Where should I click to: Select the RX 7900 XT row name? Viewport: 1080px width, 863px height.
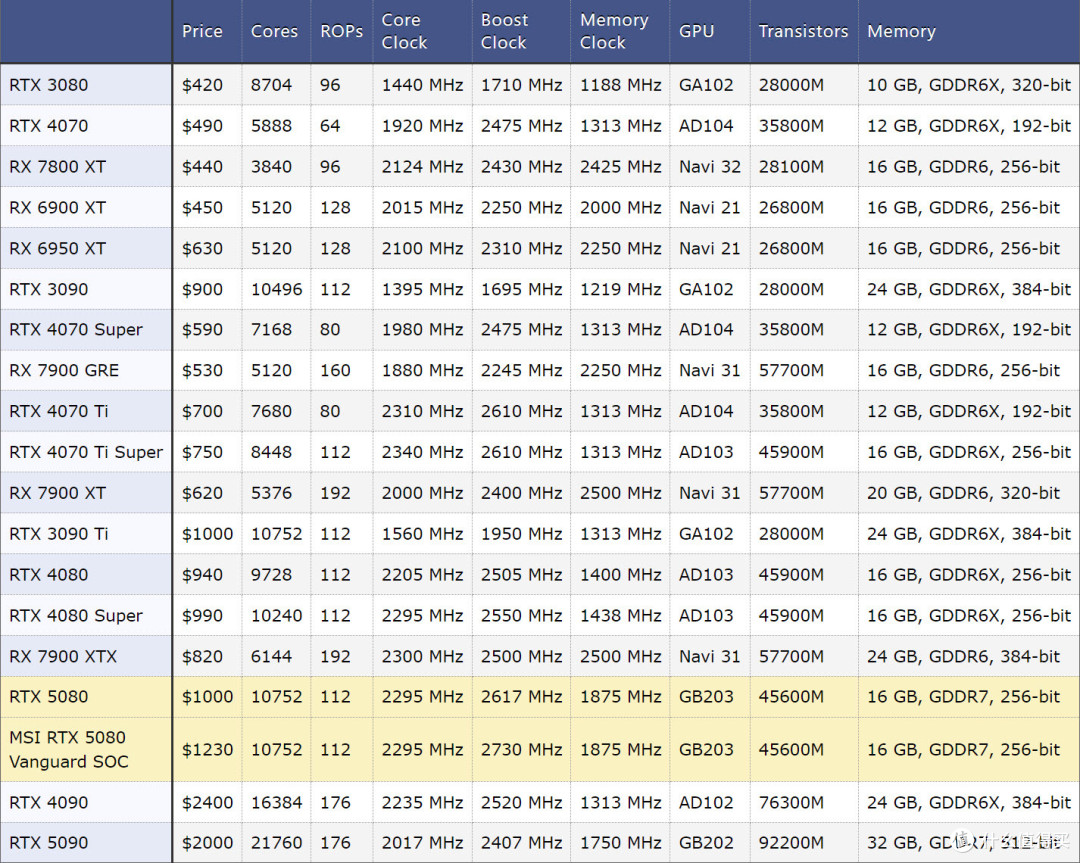click(x=57, y=493)
